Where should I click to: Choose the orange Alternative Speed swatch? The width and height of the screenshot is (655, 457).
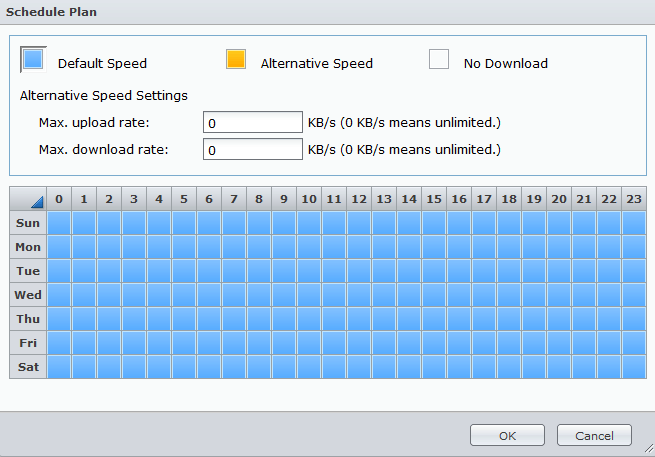(x=236, y=59)
